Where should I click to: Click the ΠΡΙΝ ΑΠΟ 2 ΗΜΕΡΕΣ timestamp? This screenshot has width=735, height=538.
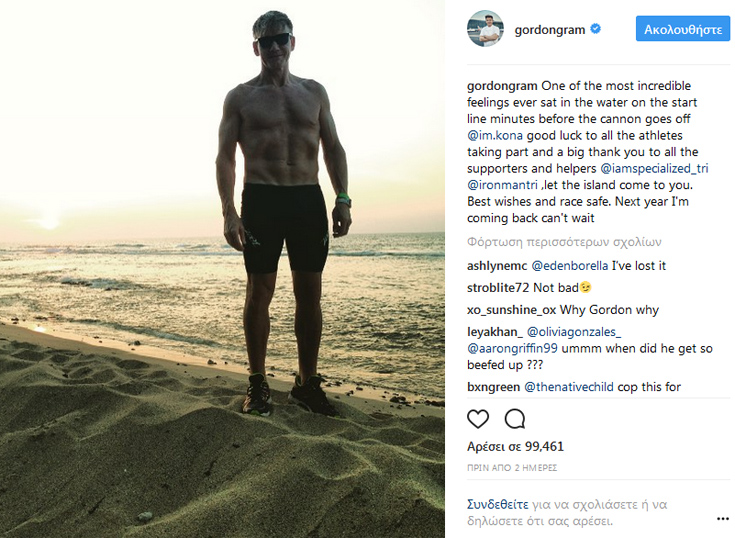512,468
